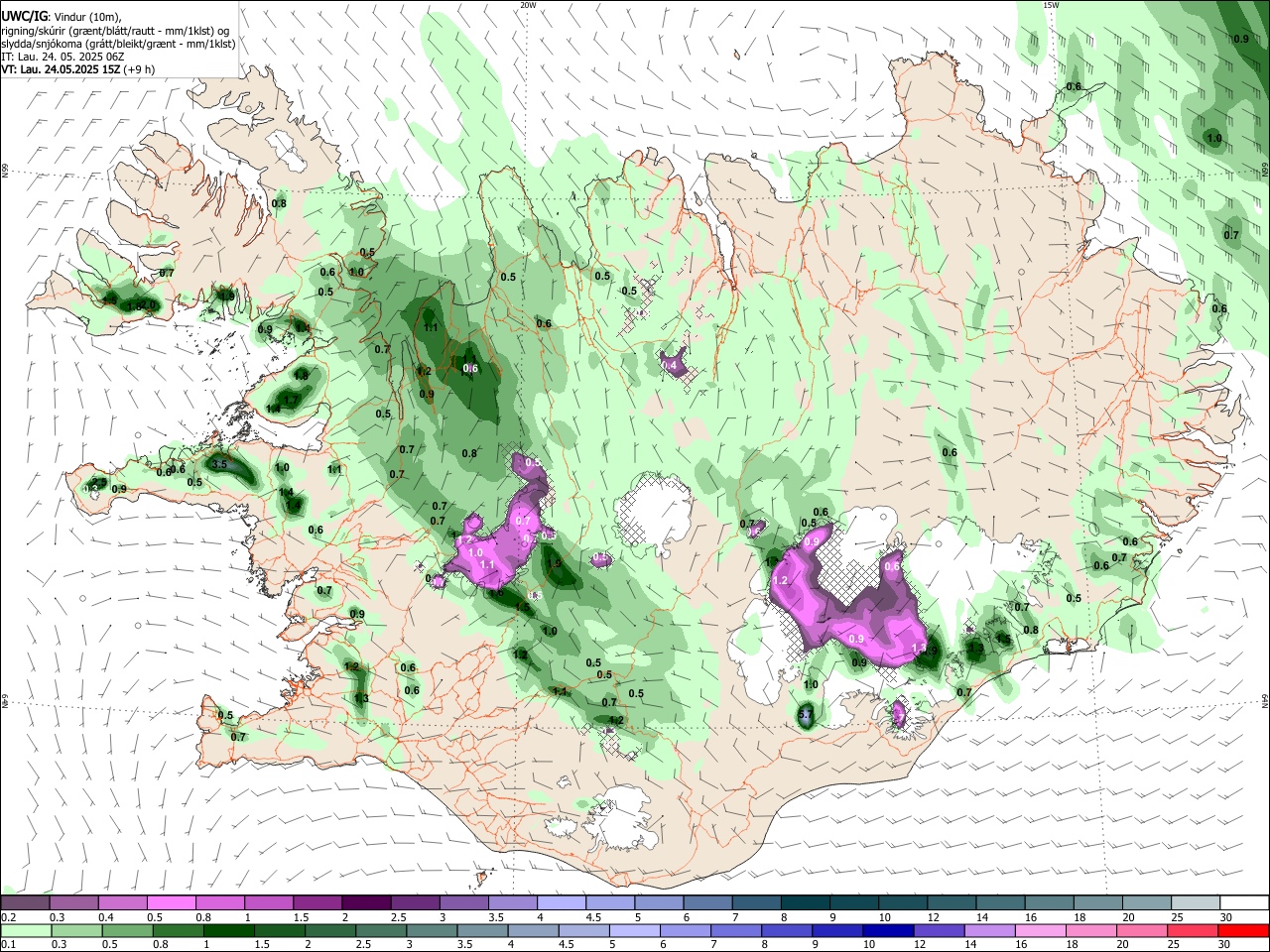Pick the dark teal 8 swatch, upper legend

[806, 902]
